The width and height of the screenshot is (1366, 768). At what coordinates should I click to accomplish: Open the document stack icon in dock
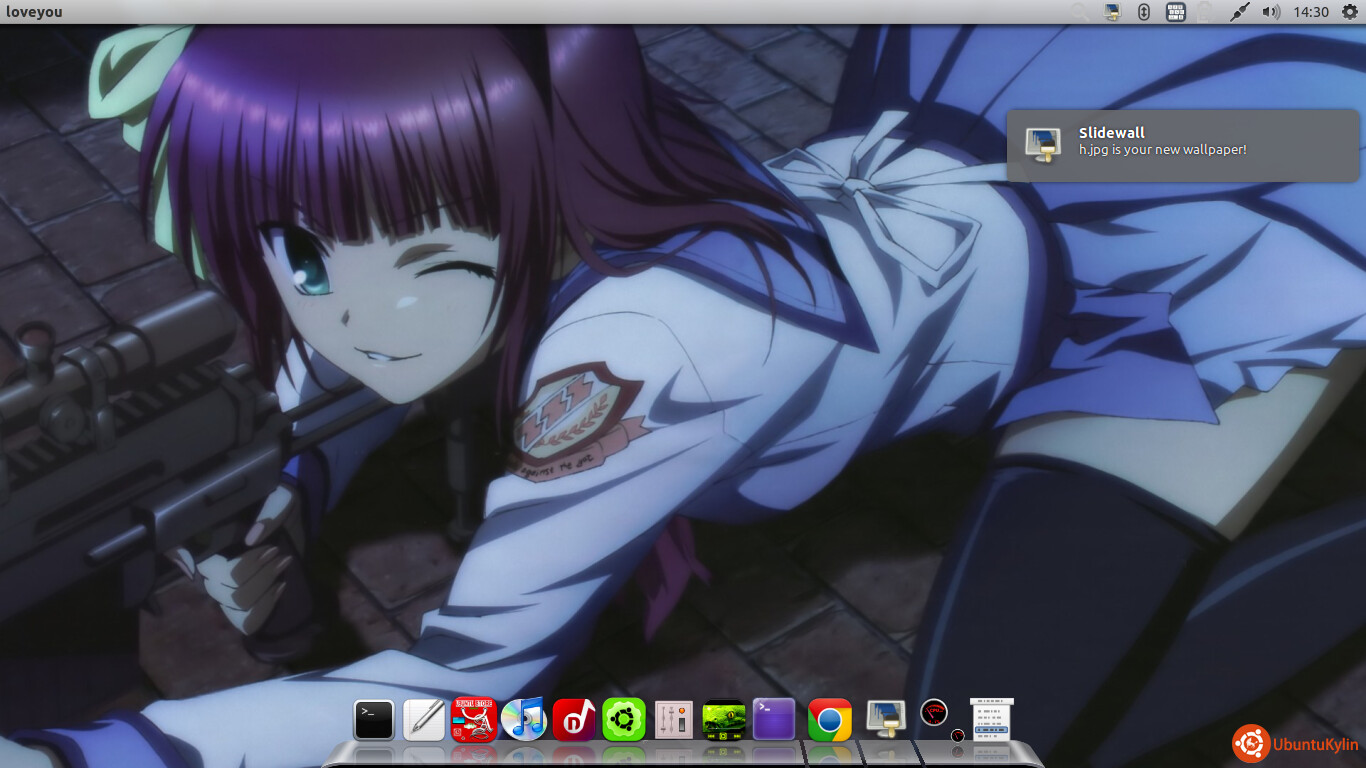pyautogui.click(x=991, y=719)
